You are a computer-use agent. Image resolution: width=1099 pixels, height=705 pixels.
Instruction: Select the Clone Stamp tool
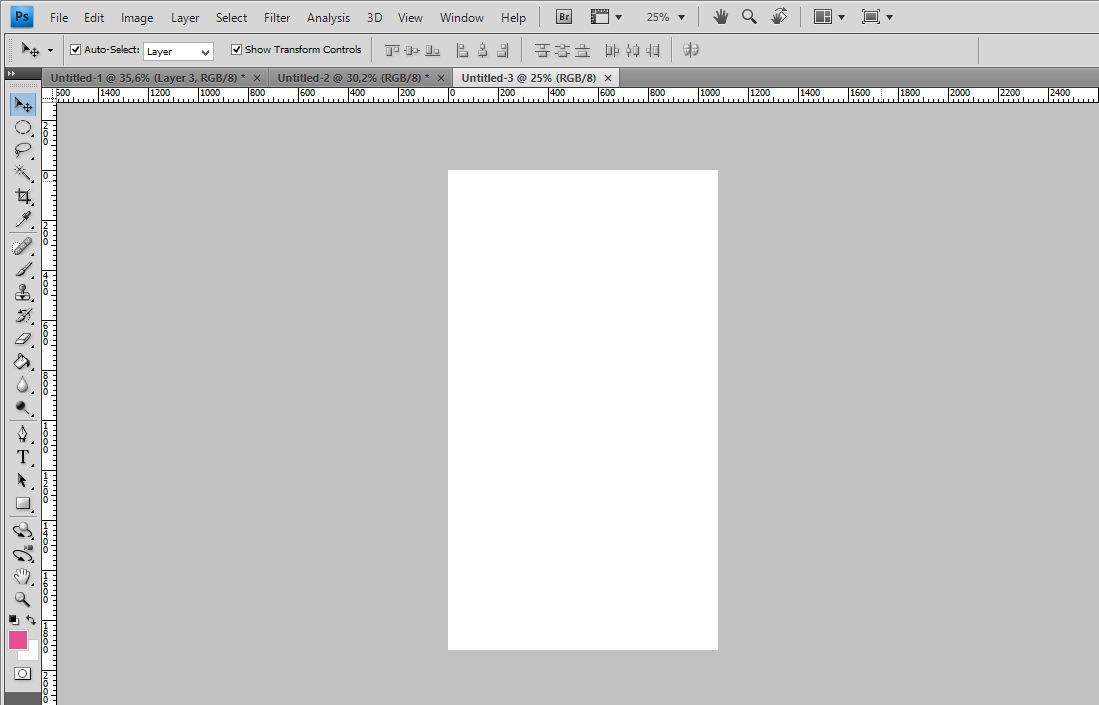tap(23, 293)
